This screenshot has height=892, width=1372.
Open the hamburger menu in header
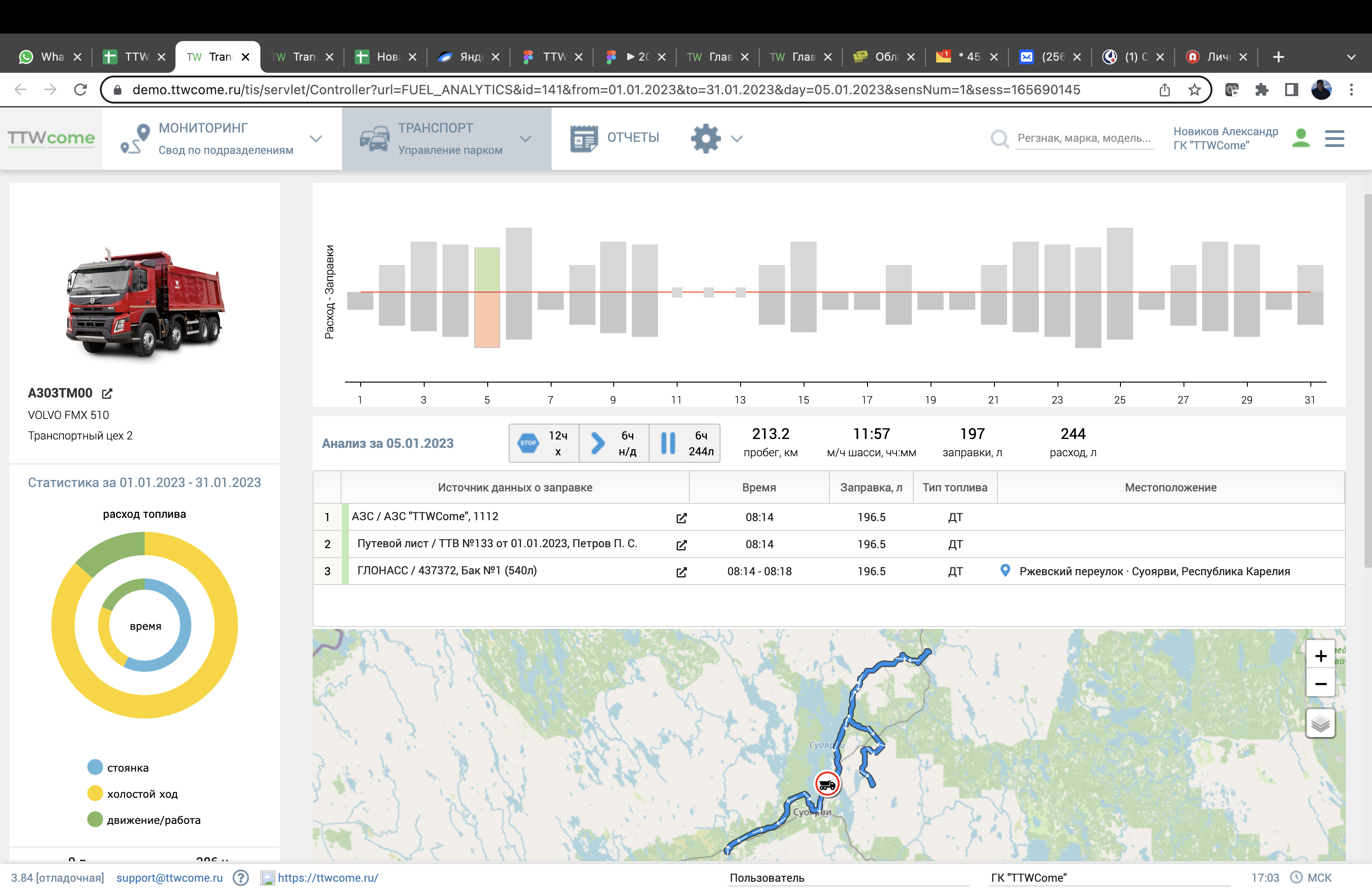(1334, 138)
